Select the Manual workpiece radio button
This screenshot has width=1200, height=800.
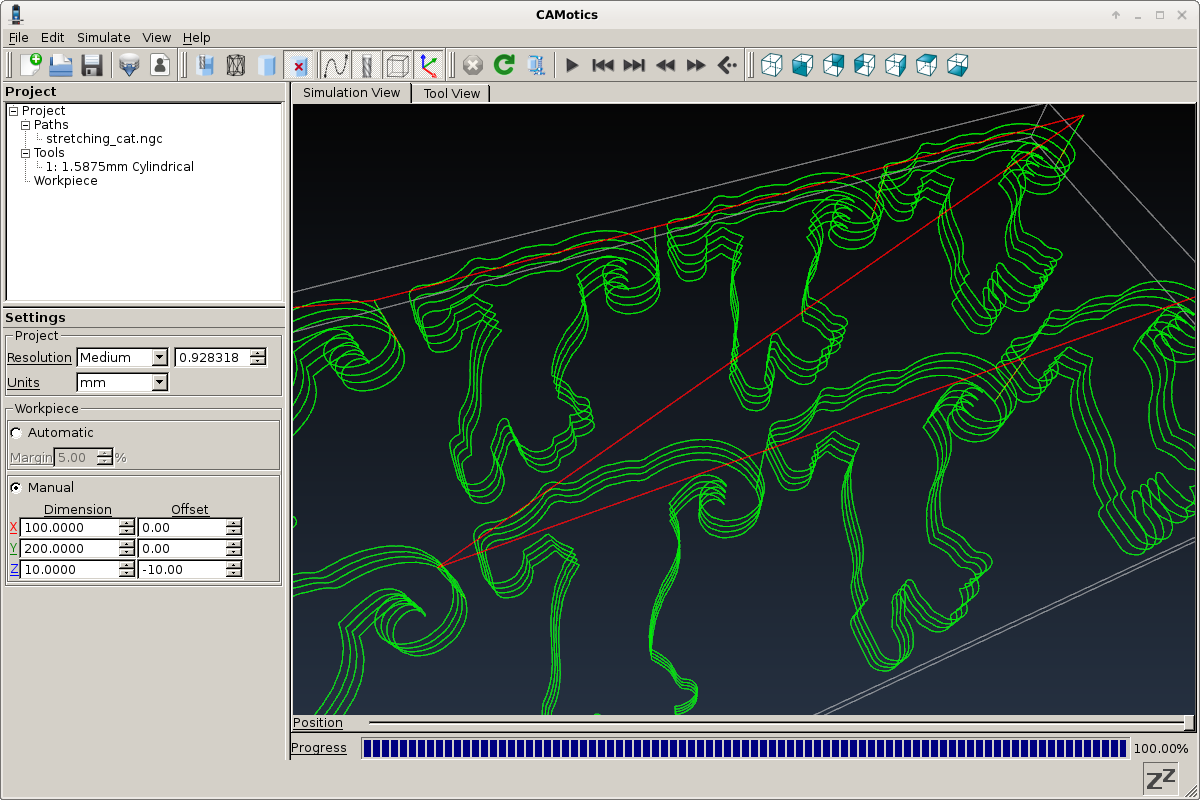coord(15,487)
